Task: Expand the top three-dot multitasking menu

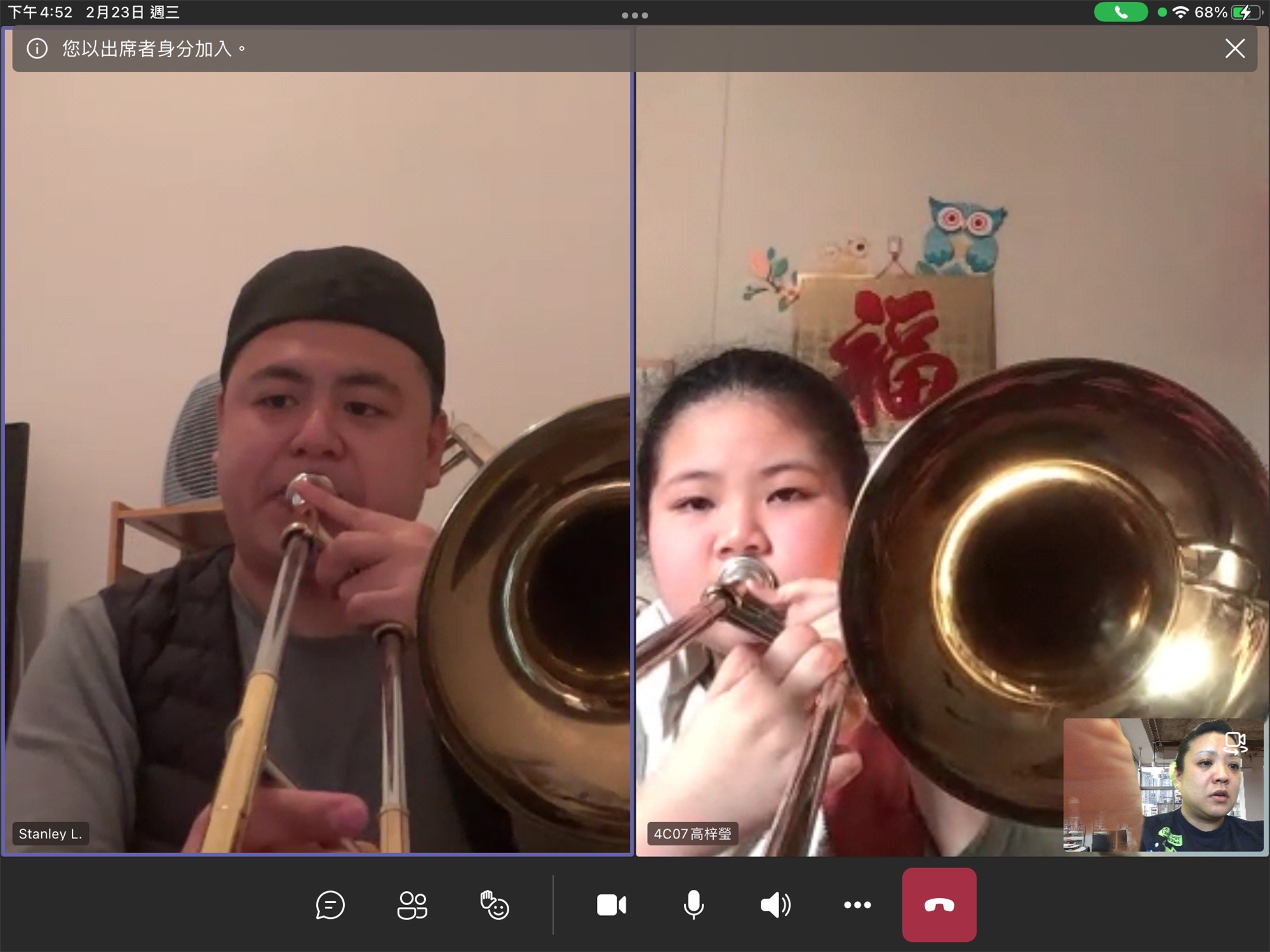Action: tap(634, 15)
